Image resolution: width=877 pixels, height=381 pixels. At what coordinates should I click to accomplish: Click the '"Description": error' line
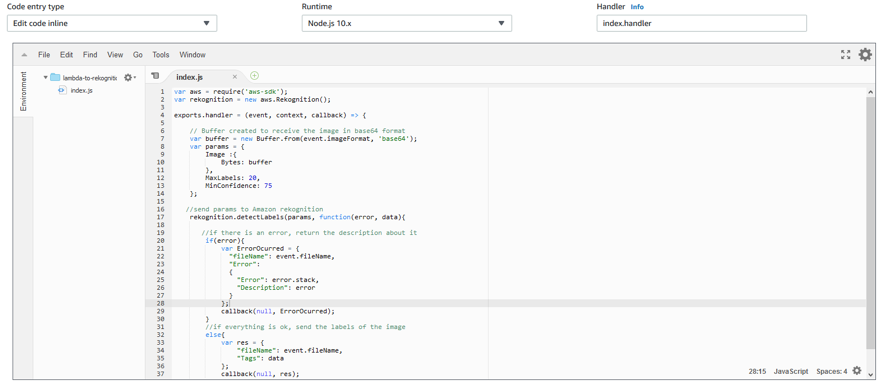point(276,288)
